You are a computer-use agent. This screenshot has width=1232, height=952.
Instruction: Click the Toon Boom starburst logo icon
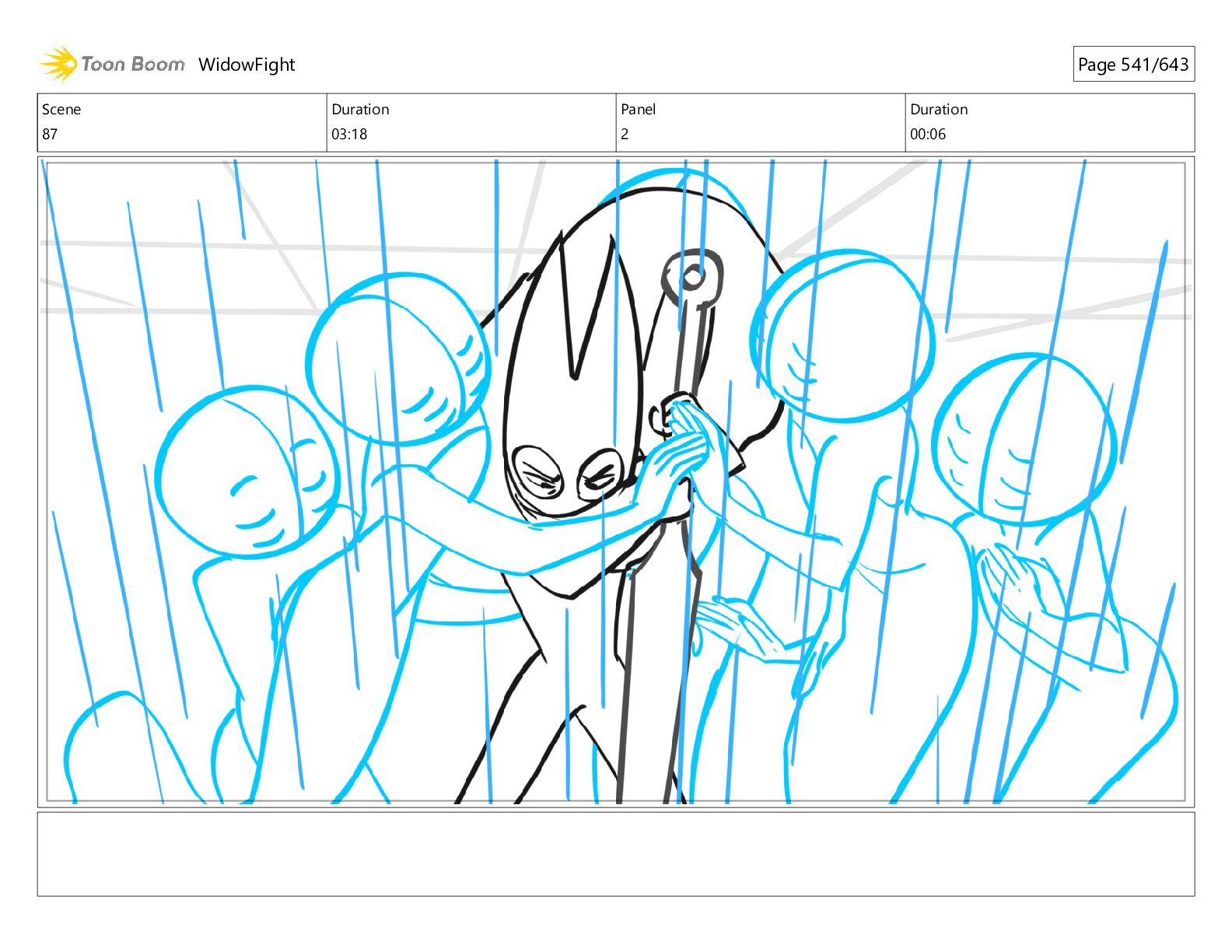59,64
